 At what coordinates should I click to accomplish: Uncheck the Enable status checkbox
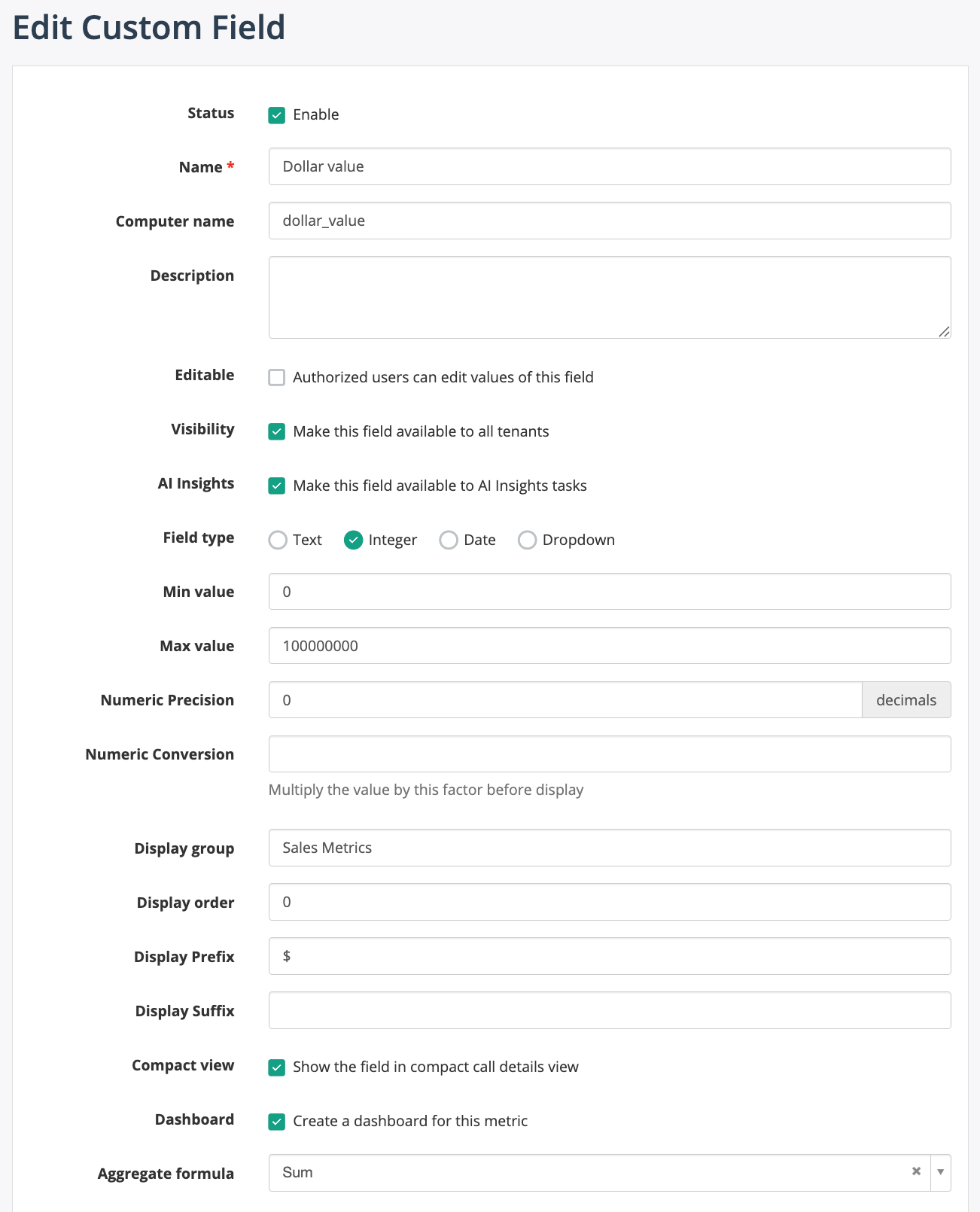277,115
